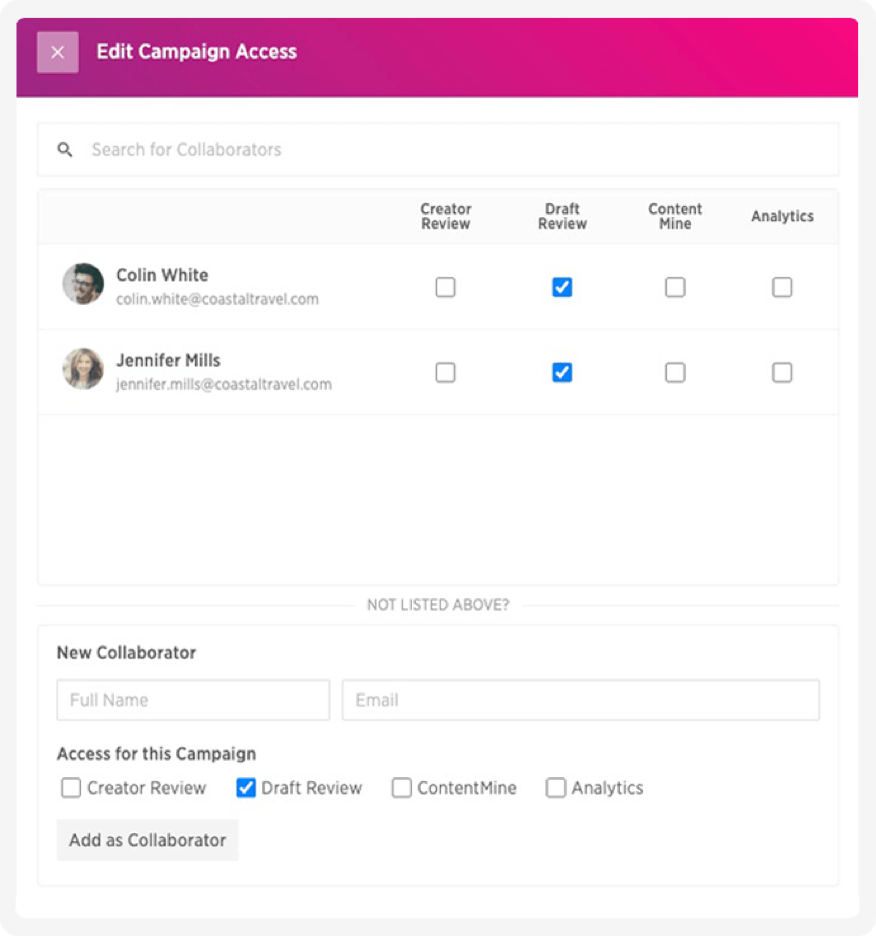This screenshot has height=936, width=876.
Task: Enable Creator Review for Jennifer Mills
Action: (445, 373)
